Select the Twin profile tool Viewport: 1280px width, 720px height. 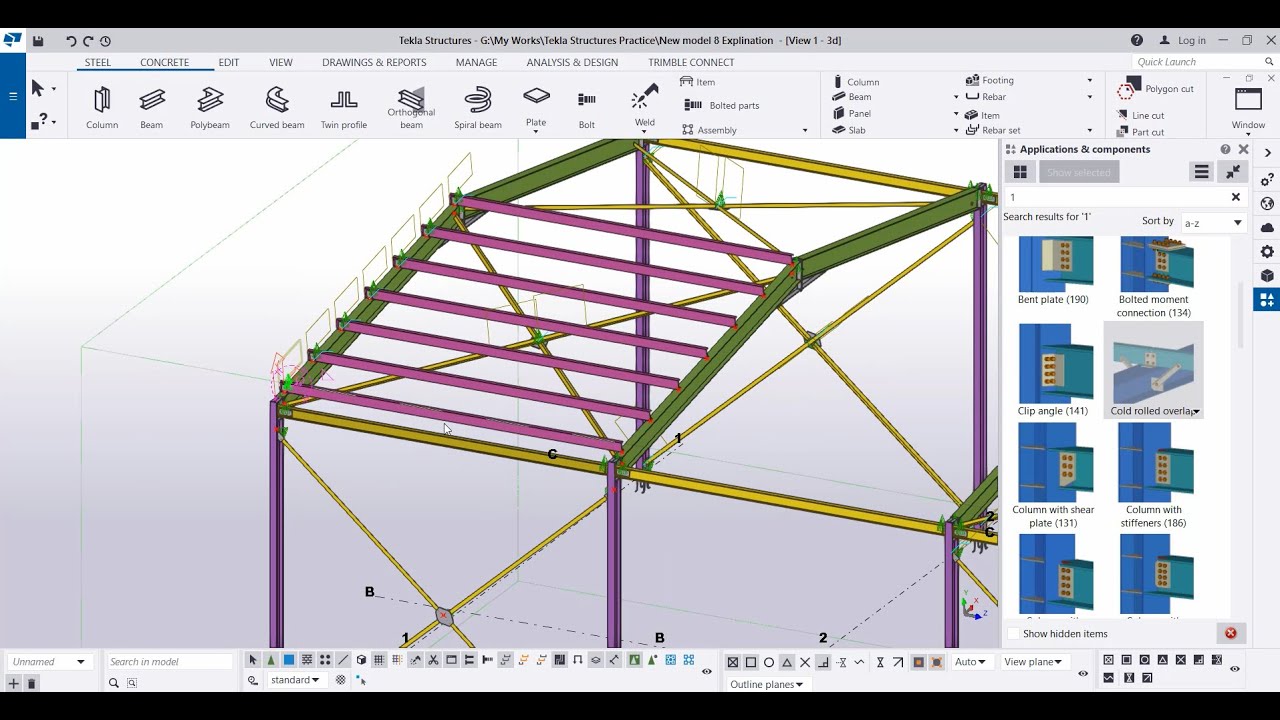click(x=344, y=107)
